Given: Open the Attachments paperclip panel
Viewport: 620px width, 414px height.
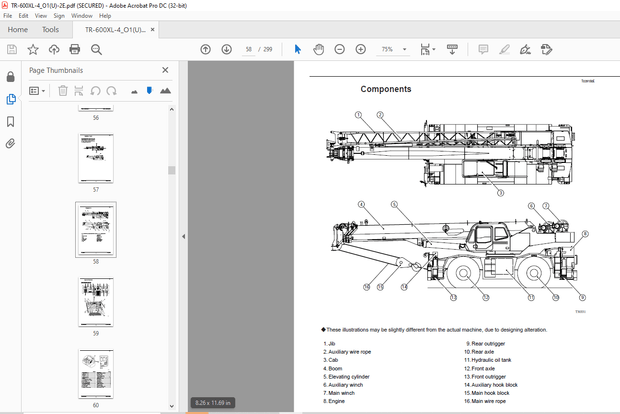Looking at the screenshot, I should coord(11,143).
